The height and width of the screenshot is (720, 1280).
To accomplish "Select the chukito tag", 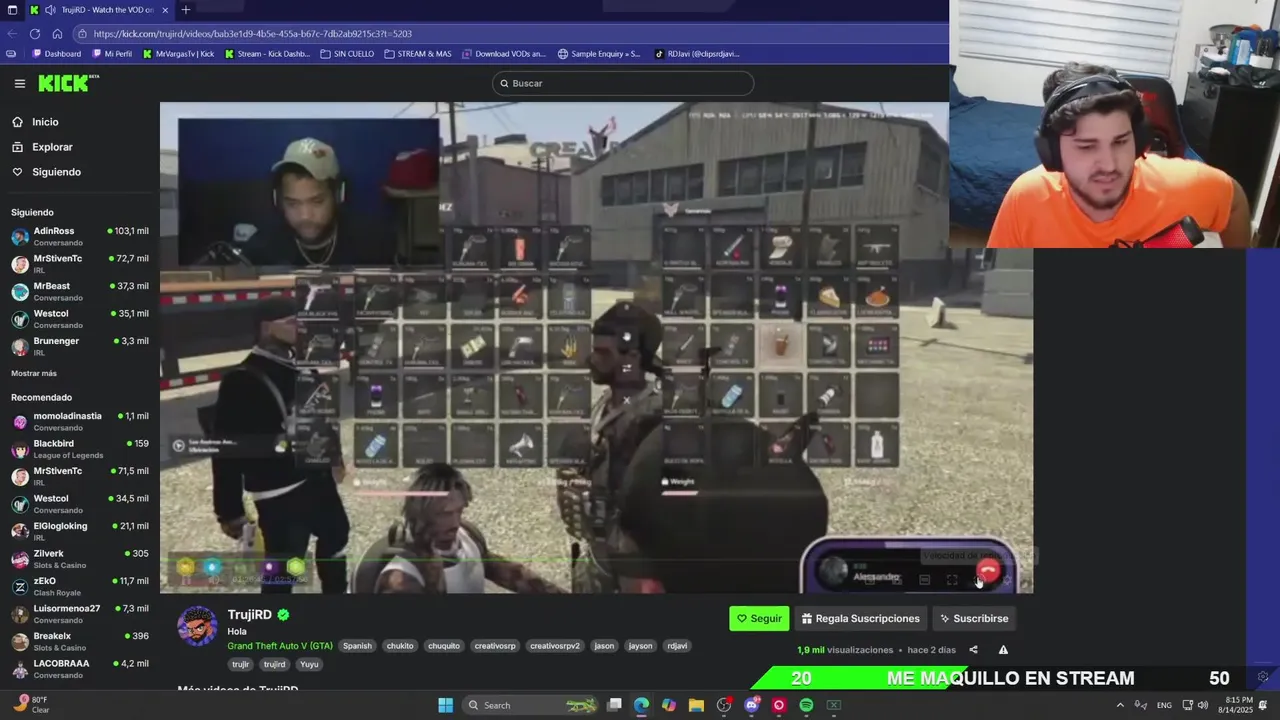I will [x=400, y=646].
